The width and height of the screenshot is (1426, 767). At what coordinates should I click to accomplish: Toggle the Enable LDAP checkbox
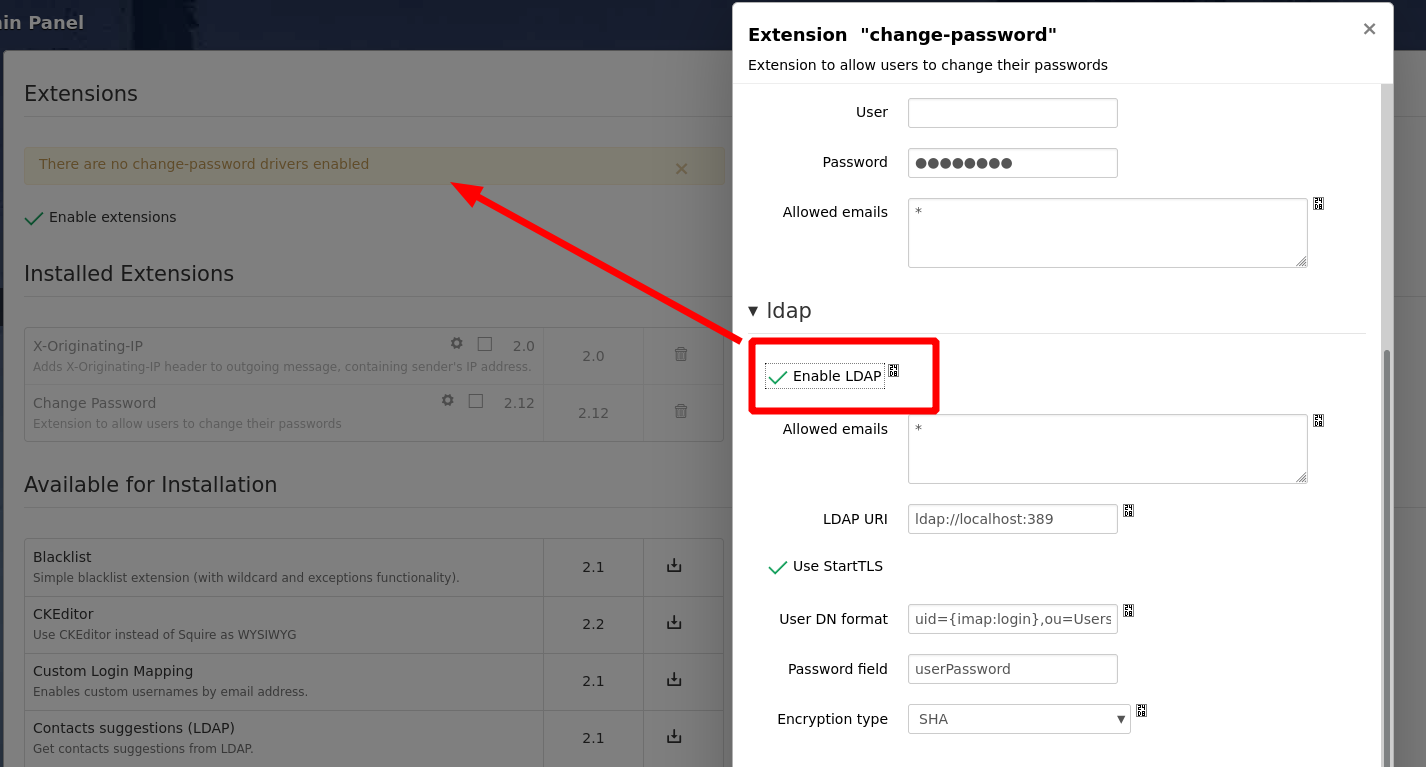click(778, 376)
